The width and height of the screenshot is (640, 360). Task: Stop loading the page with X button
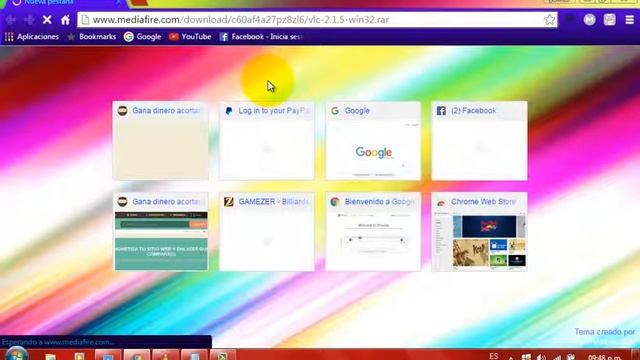click(x=47, y=20)
